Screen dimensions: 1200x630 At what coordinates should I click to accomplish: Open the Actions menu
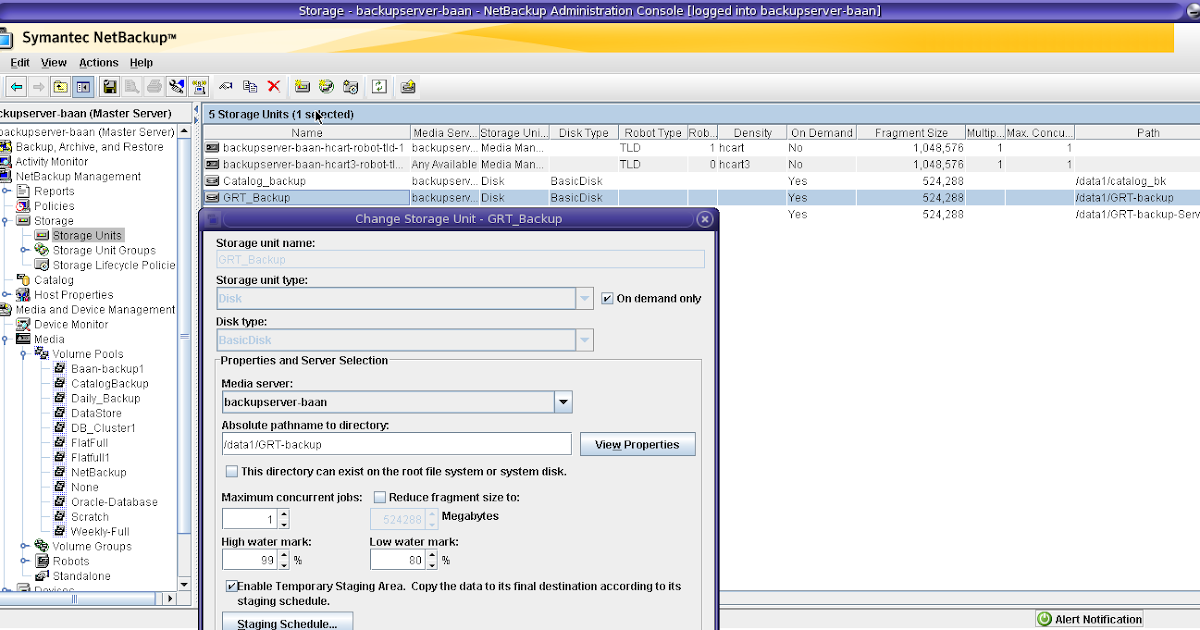coord(99,63)
